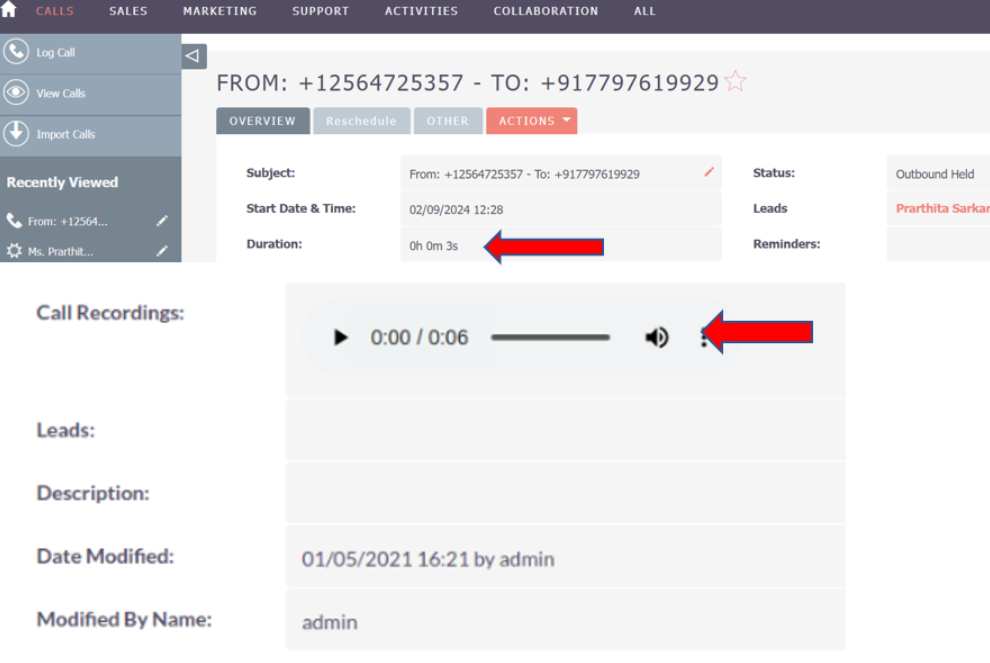This screenshot has height=663, width=990.
Task: Mute the recording volume with speaker icon
Action: pos(657,337)
